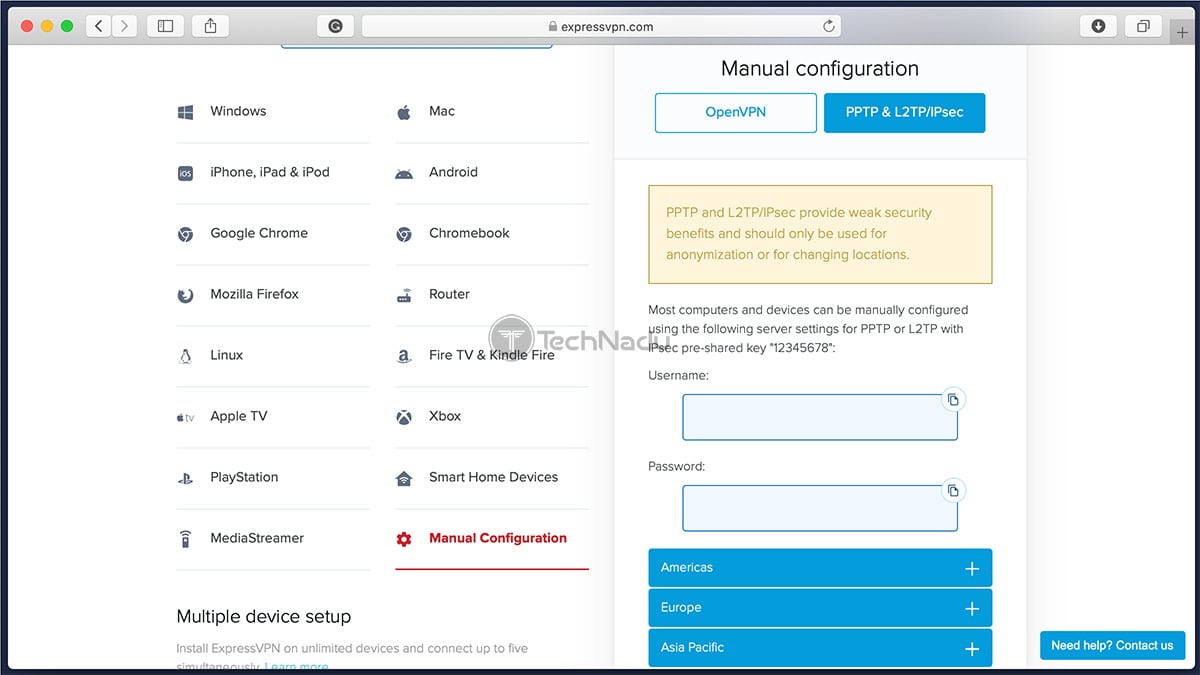
Task: Open the Mac setup link
Action: 442,111
